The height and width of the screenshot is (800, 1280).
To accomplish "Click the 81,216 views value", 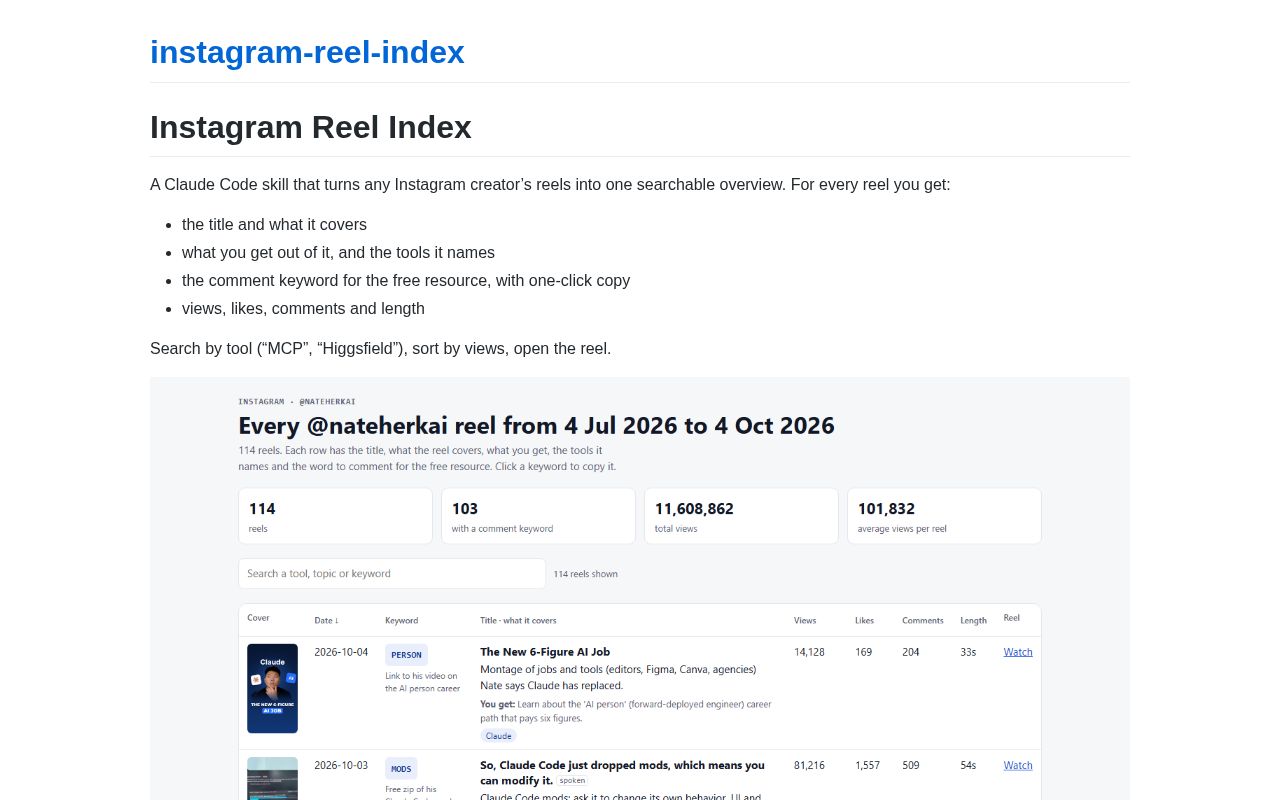I will [x=809, y=766].
